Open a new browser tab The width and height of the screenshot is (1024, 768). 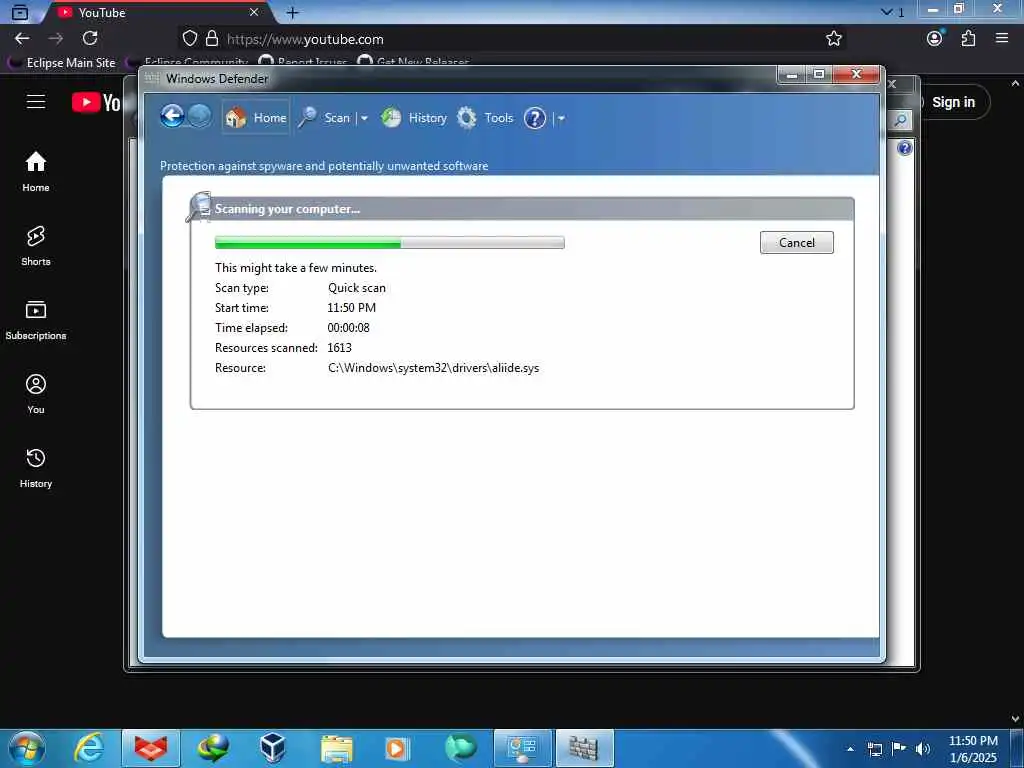click(x=293, y=12)
